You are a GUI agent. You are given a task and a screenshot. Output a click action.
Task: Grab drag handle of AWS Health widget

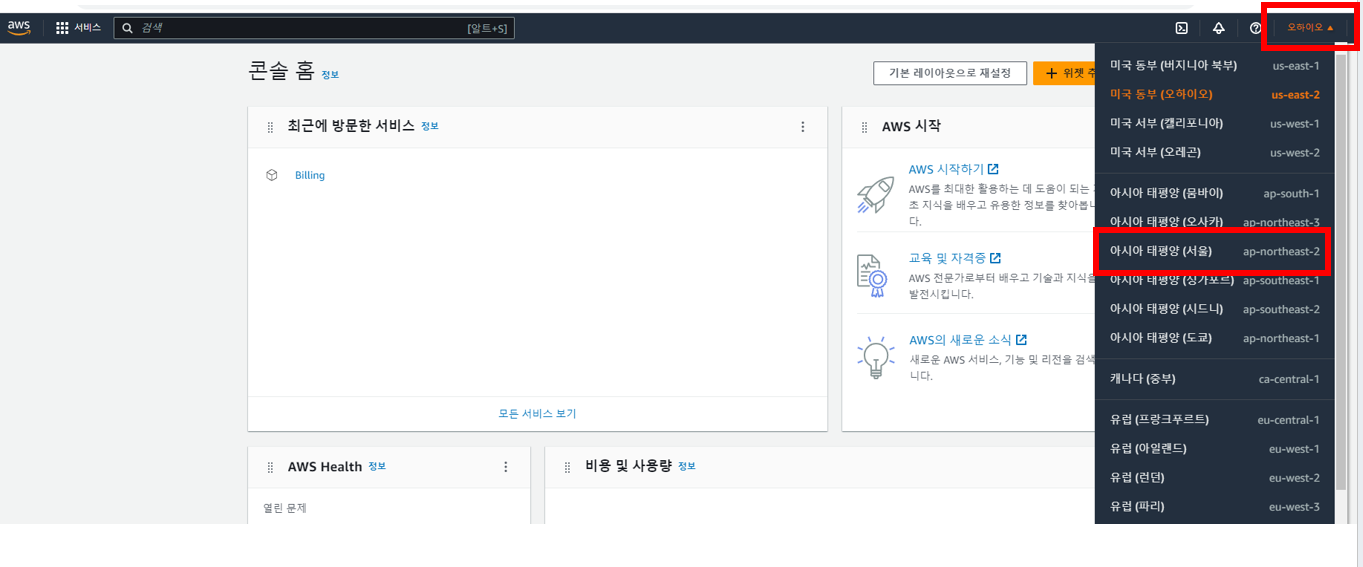(x=270, y=467)
